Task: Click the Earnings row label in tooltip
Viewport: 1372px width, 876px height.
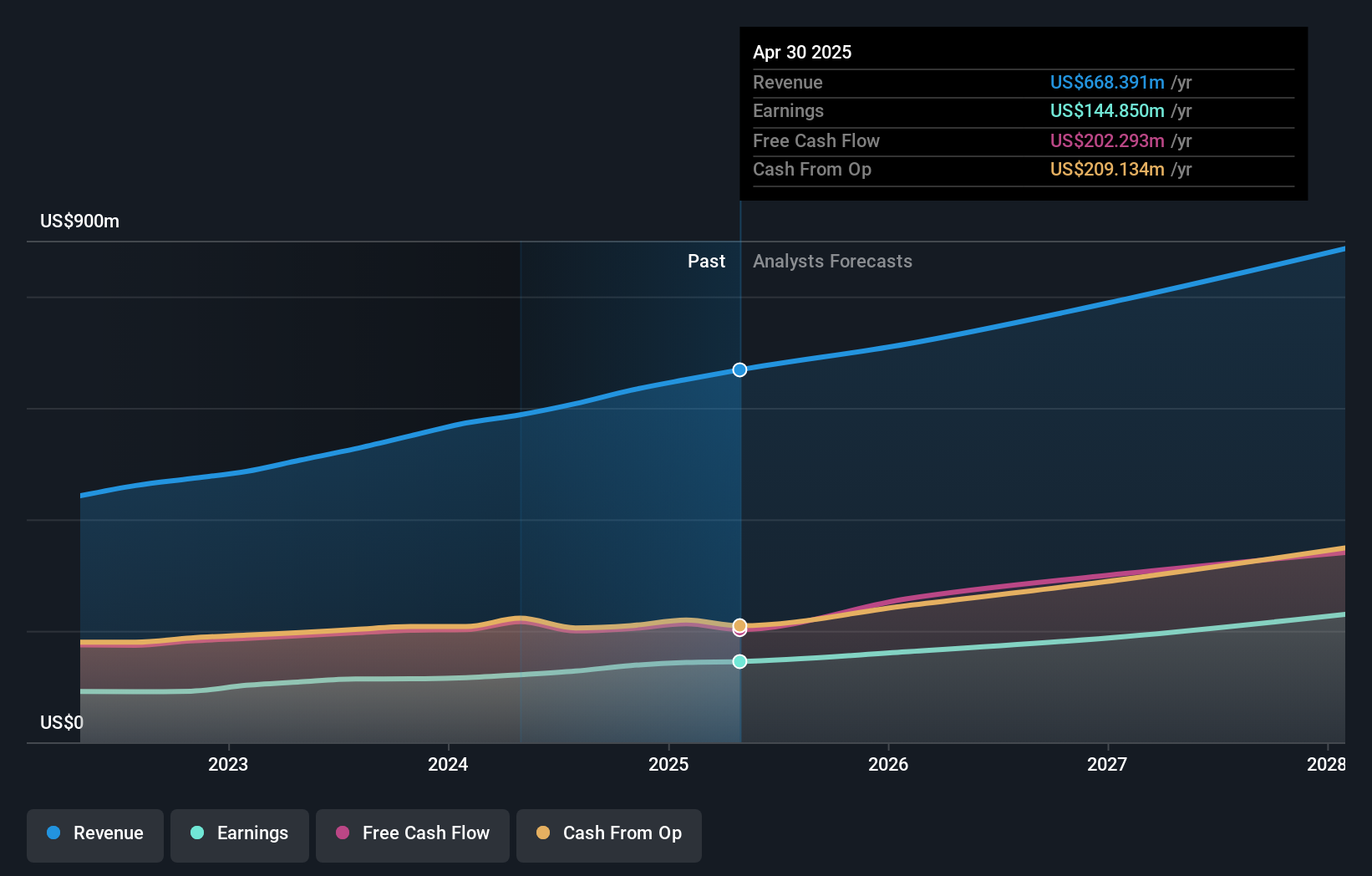Action: point(788,110)
